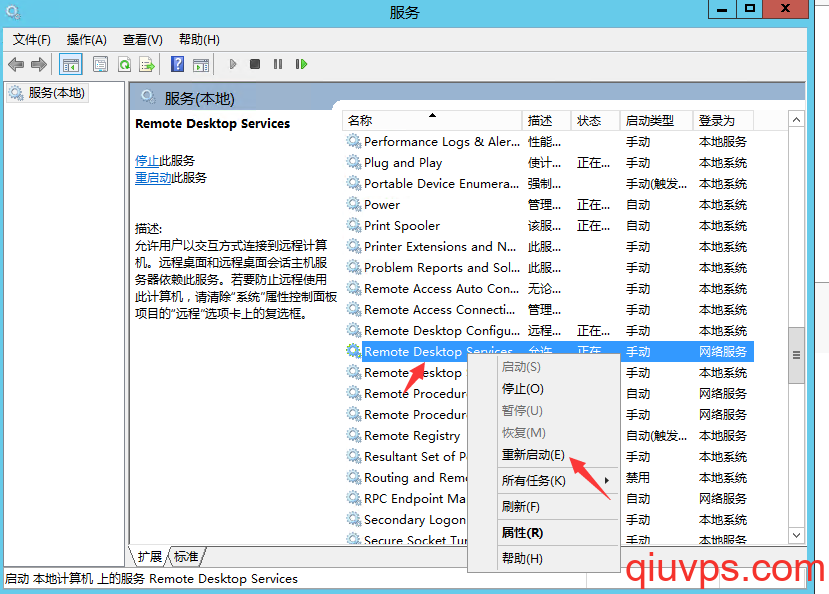The image size is (829, 594).
Task: Click the gear icon beside Power service
Action: [353, 204]
